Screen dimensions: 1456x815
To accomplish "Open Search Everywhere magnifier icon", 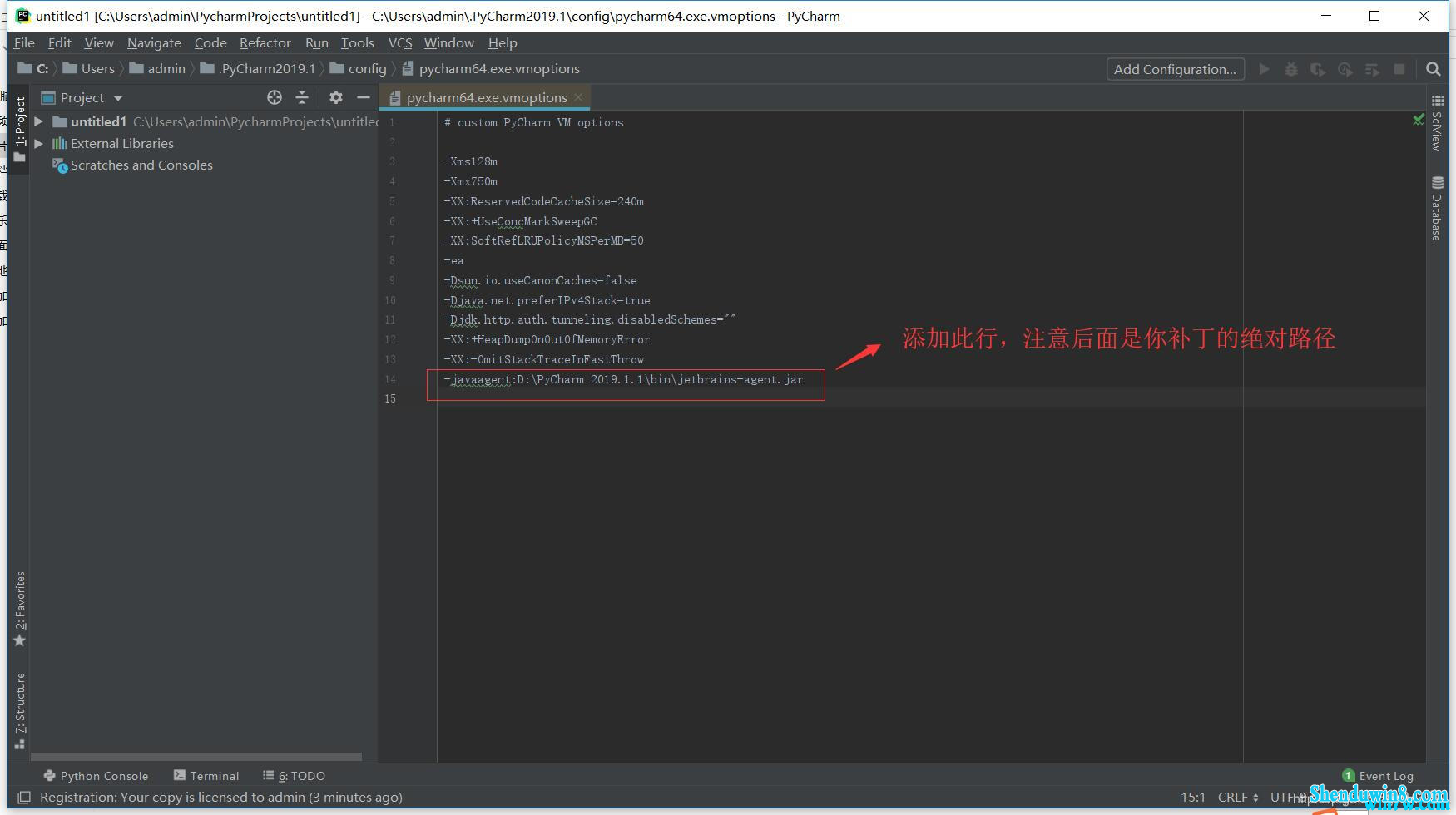I will [x=1433, y=69].
